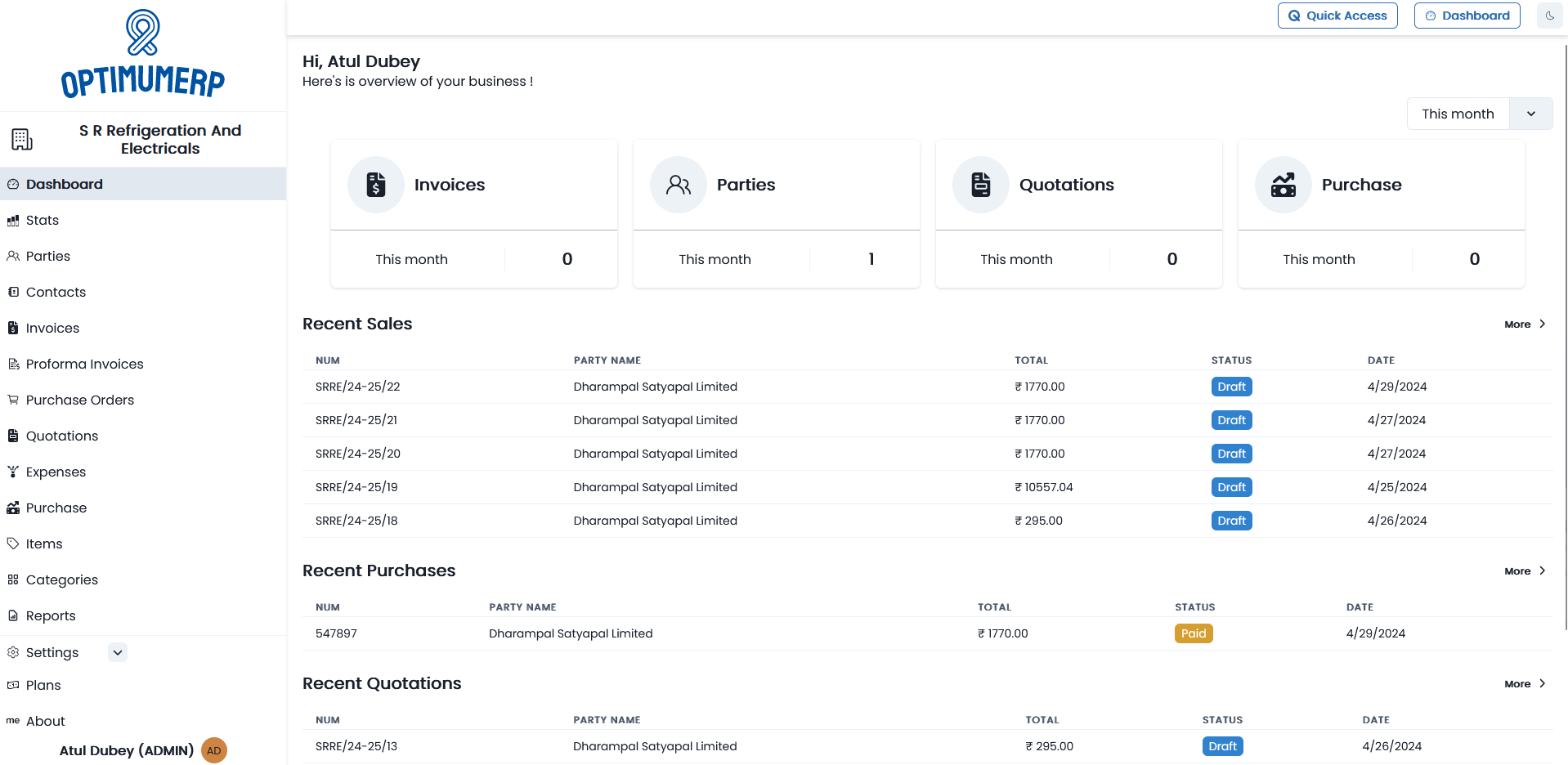The height and width of the screenshot is (765, 1568).
Task: Click the chevron next to Recent Sales More
Action: pos(1543,324)
